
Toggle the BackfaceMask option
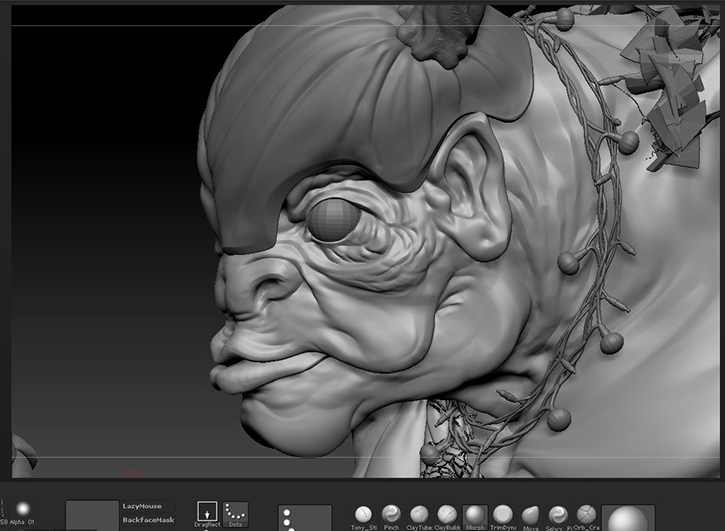click(x=148, y=520)
